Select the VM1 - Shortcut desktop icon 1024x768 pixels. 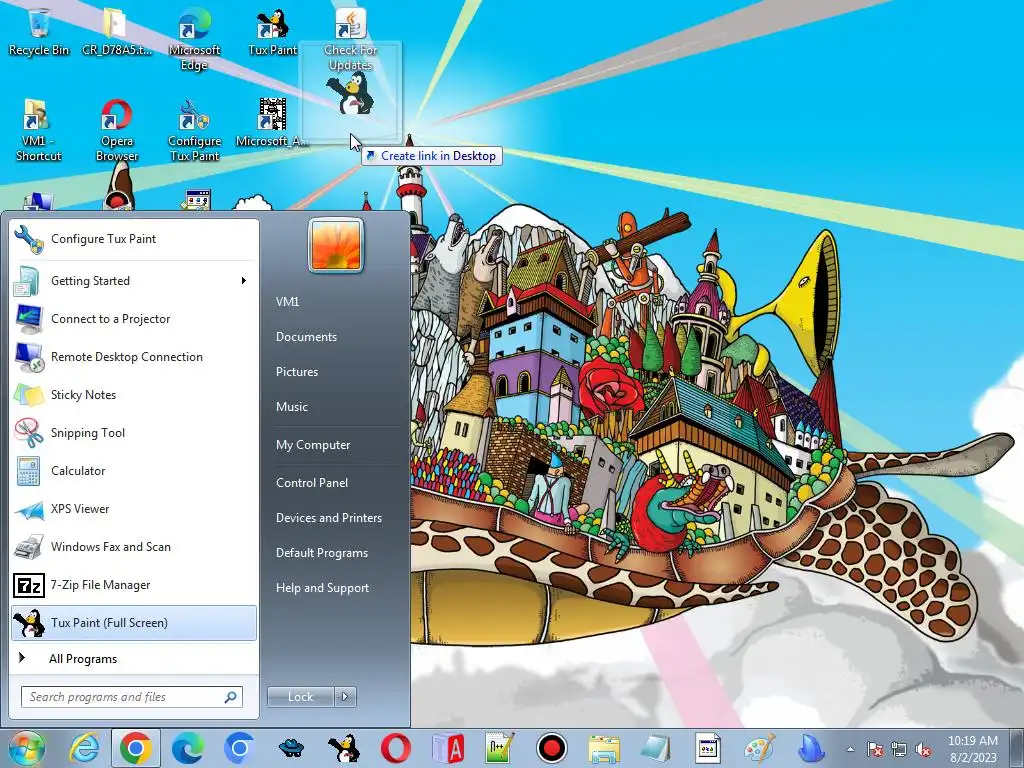pos(38,129)
